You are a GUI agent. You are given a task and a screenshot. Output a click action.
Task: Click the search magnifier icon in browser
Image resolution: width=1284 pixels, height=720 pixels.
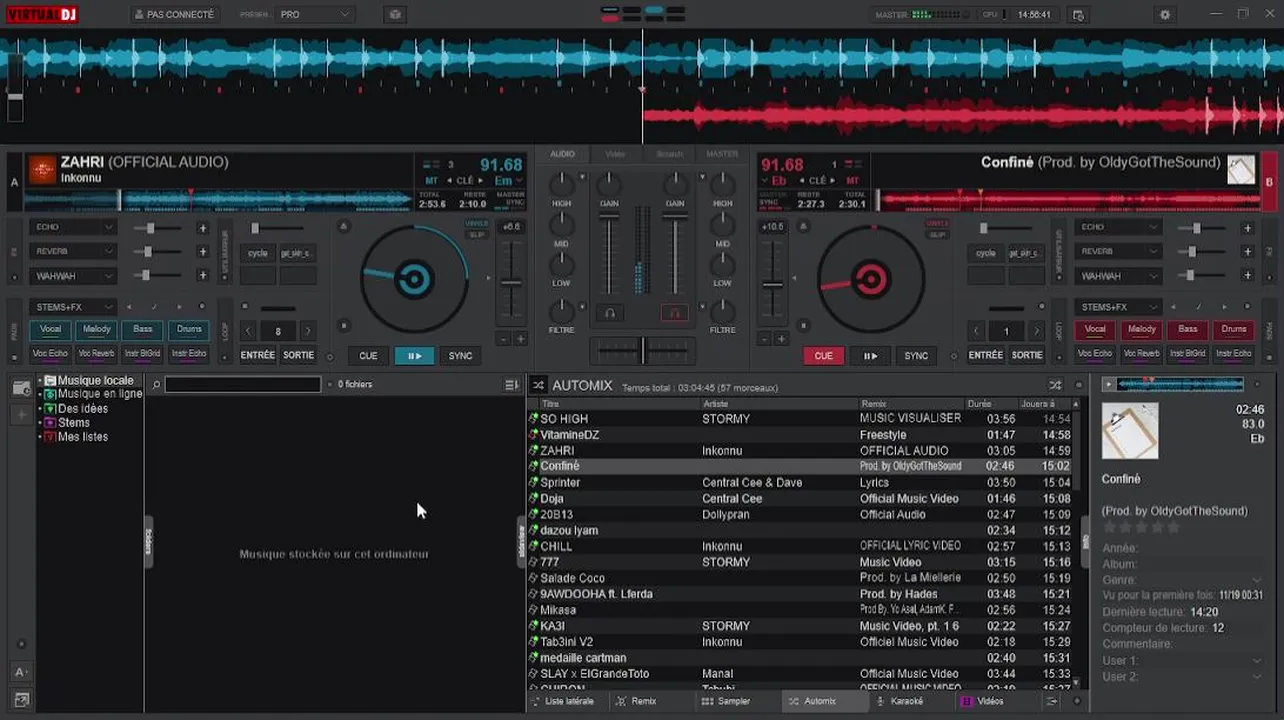tap(156, 384)
